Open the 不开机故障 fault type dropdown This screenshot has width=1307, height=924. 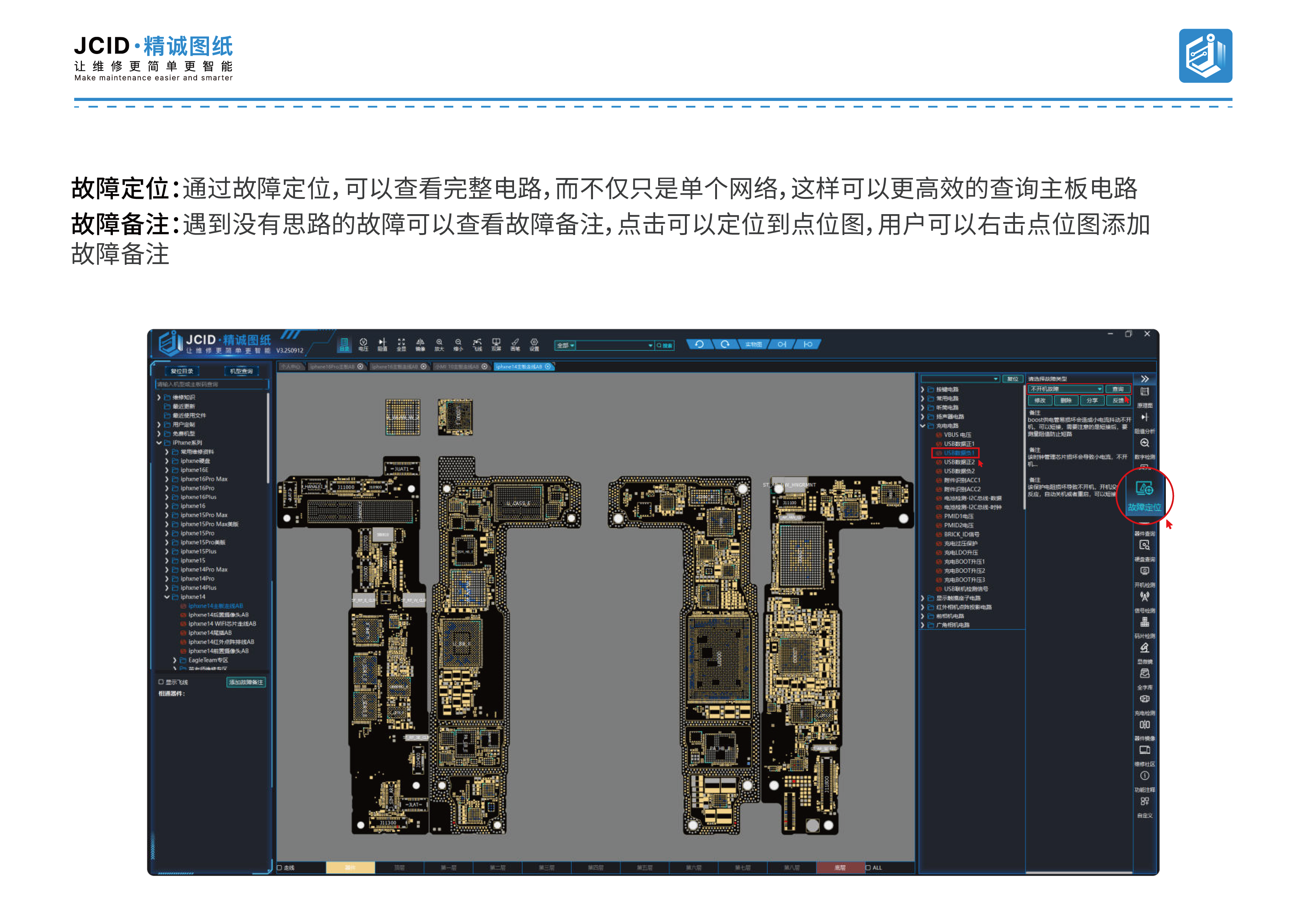coord(1066,389)
